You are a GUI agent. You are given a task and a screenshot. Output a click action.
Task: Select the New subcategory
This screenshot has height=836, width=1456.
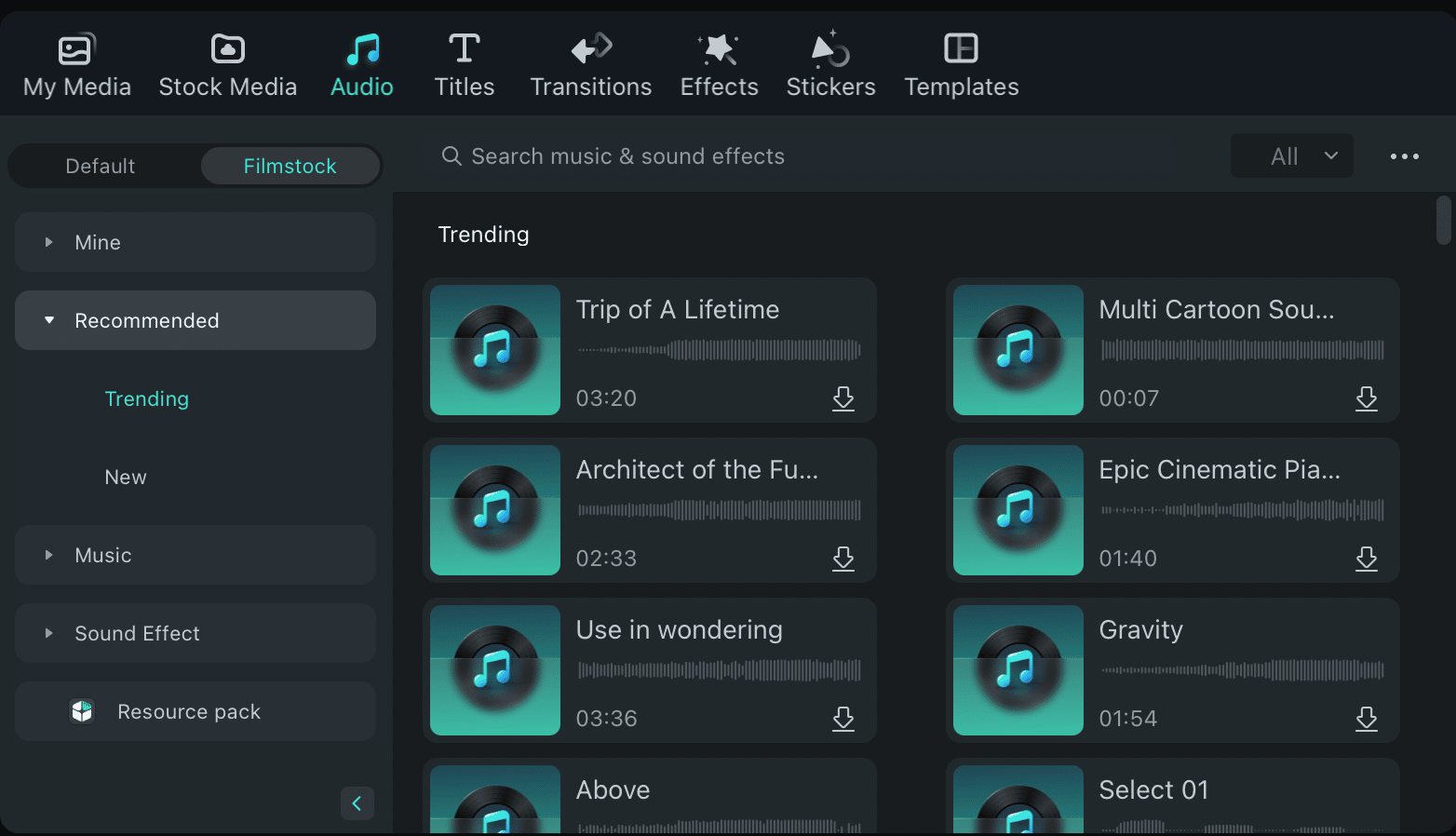pyautogui.click(x=126, y=477)
